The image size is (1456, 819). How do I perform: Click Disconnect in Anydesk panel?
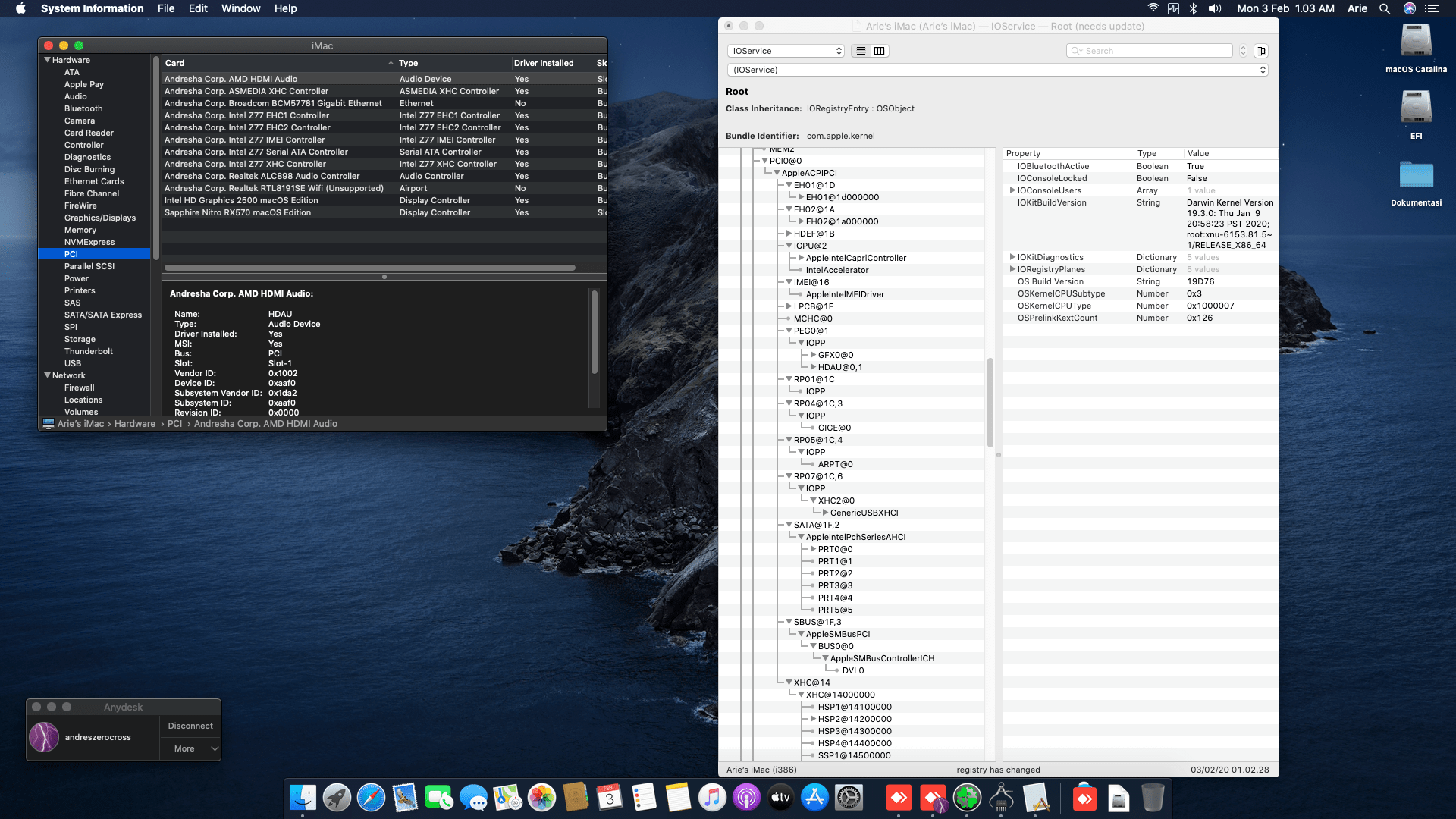[x=190, y=726]
